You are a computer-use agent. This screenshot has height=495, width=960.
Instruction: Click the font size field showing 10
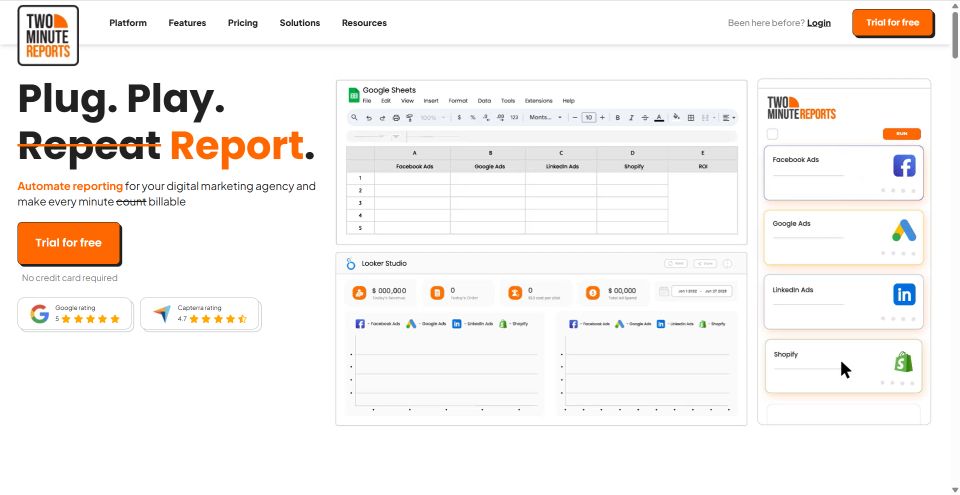[x=588, y=118]
